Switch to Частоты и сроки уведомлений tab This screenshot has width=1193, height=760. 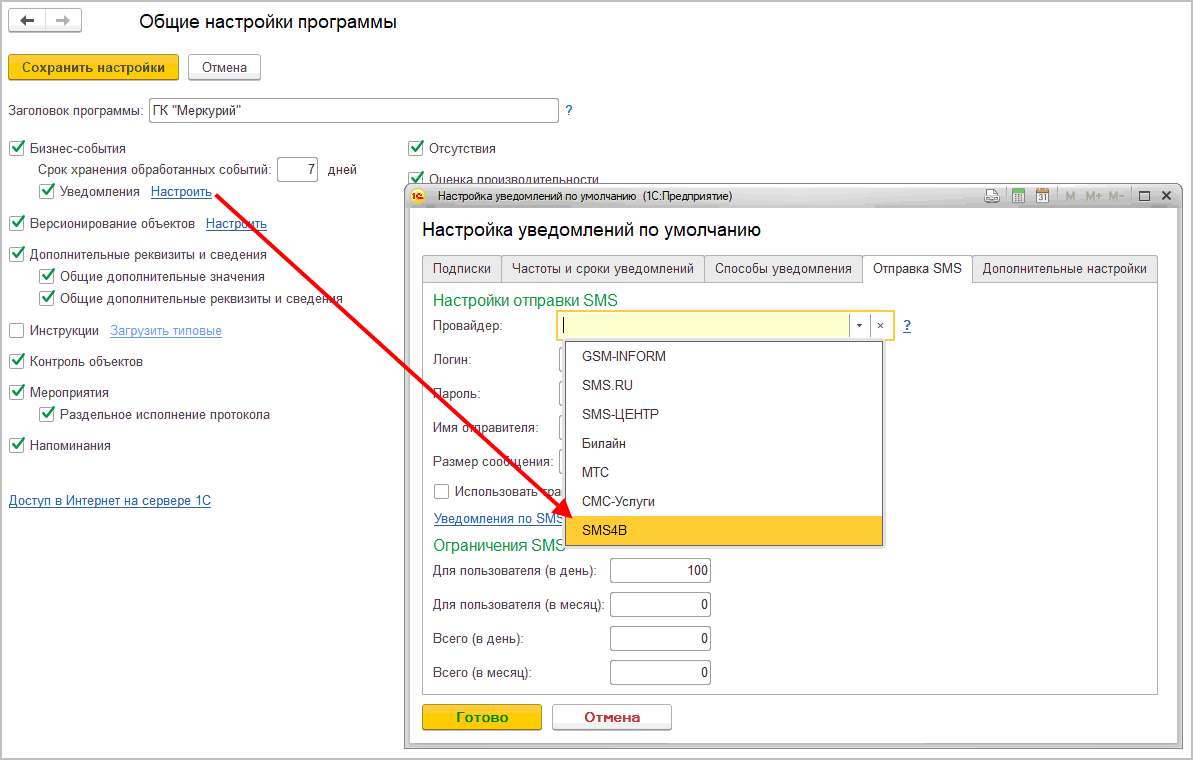[x=603, y=269]
